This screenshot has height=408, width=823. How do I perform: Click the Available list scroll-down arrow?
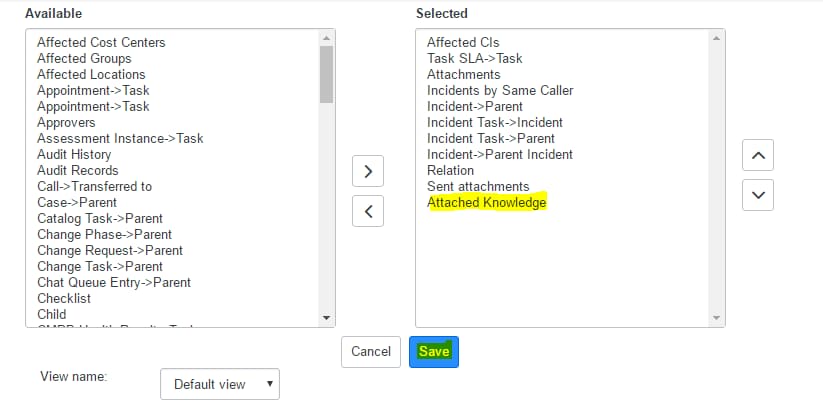326,318
